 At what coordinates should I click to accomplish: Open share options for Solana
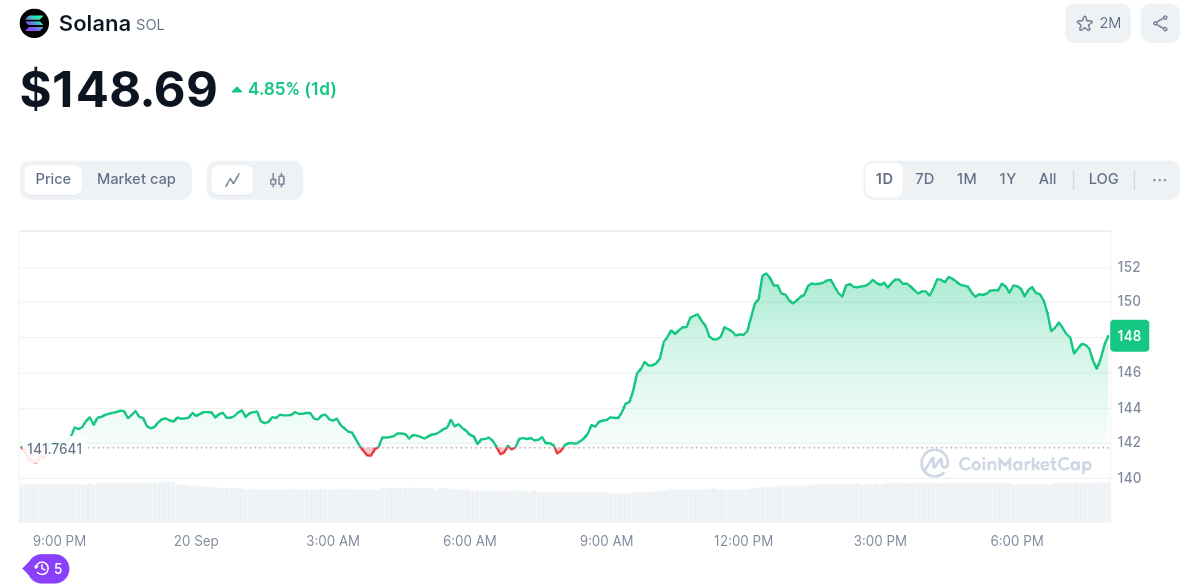[x=1159, y=23]
